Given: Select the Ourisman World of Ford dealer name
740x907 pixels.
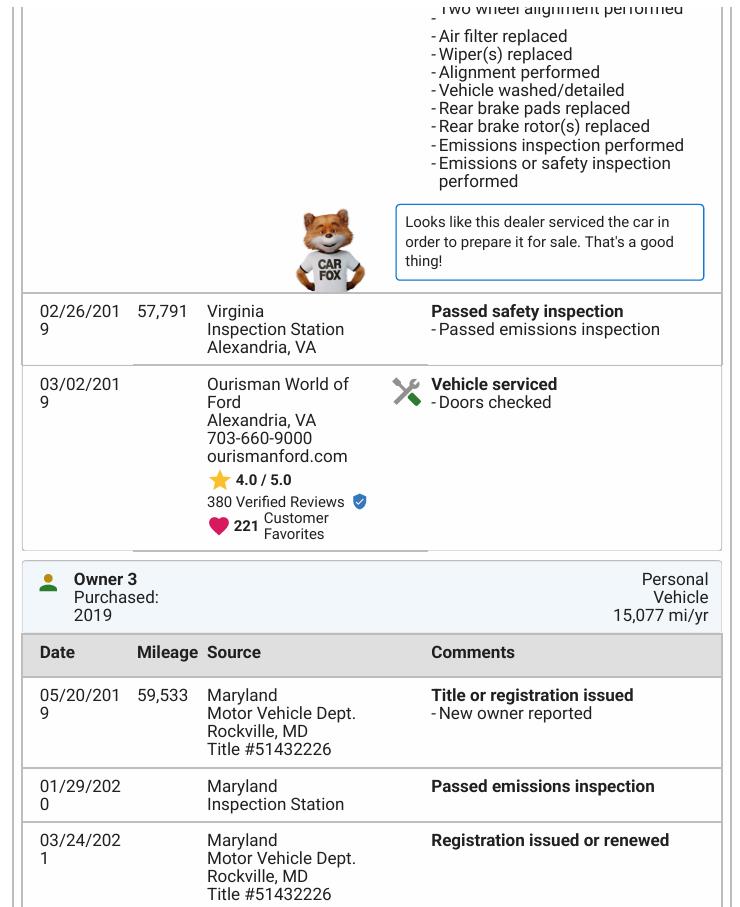Looking at the screenshot, I should 277,393.
